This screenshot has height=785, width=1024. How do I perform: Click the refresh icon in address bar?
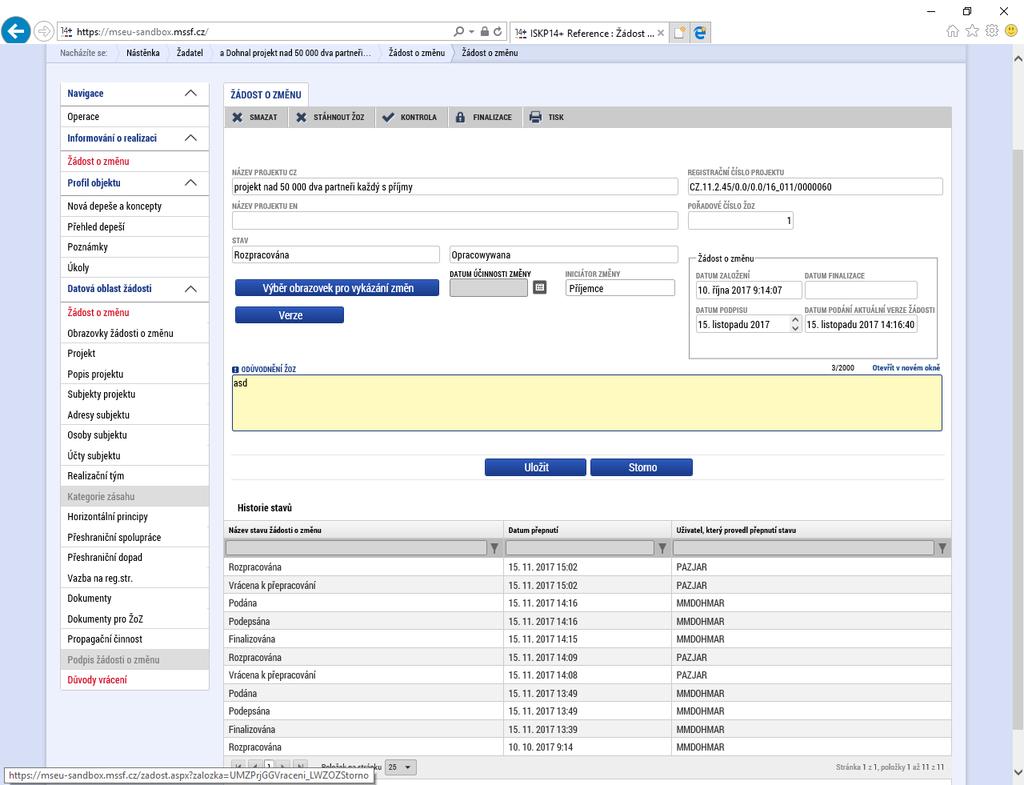pyautogui.click(x=498, y=31)
